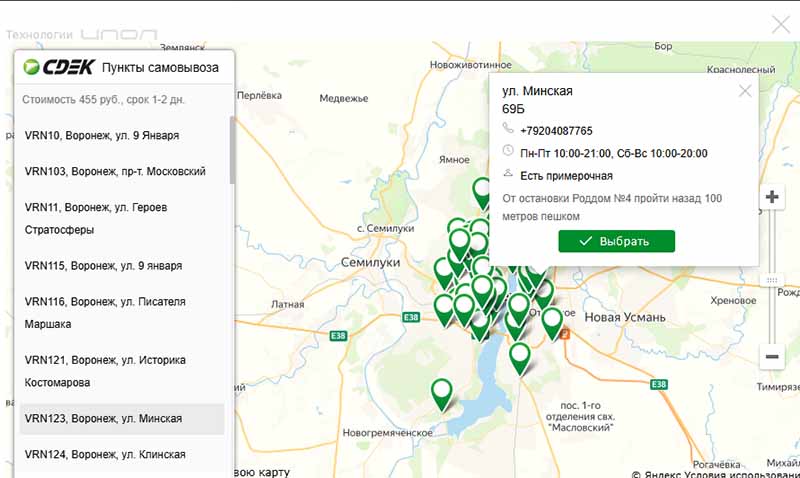Click the fitting room hanger icon
800x478 pixels.
click(508, 173)
